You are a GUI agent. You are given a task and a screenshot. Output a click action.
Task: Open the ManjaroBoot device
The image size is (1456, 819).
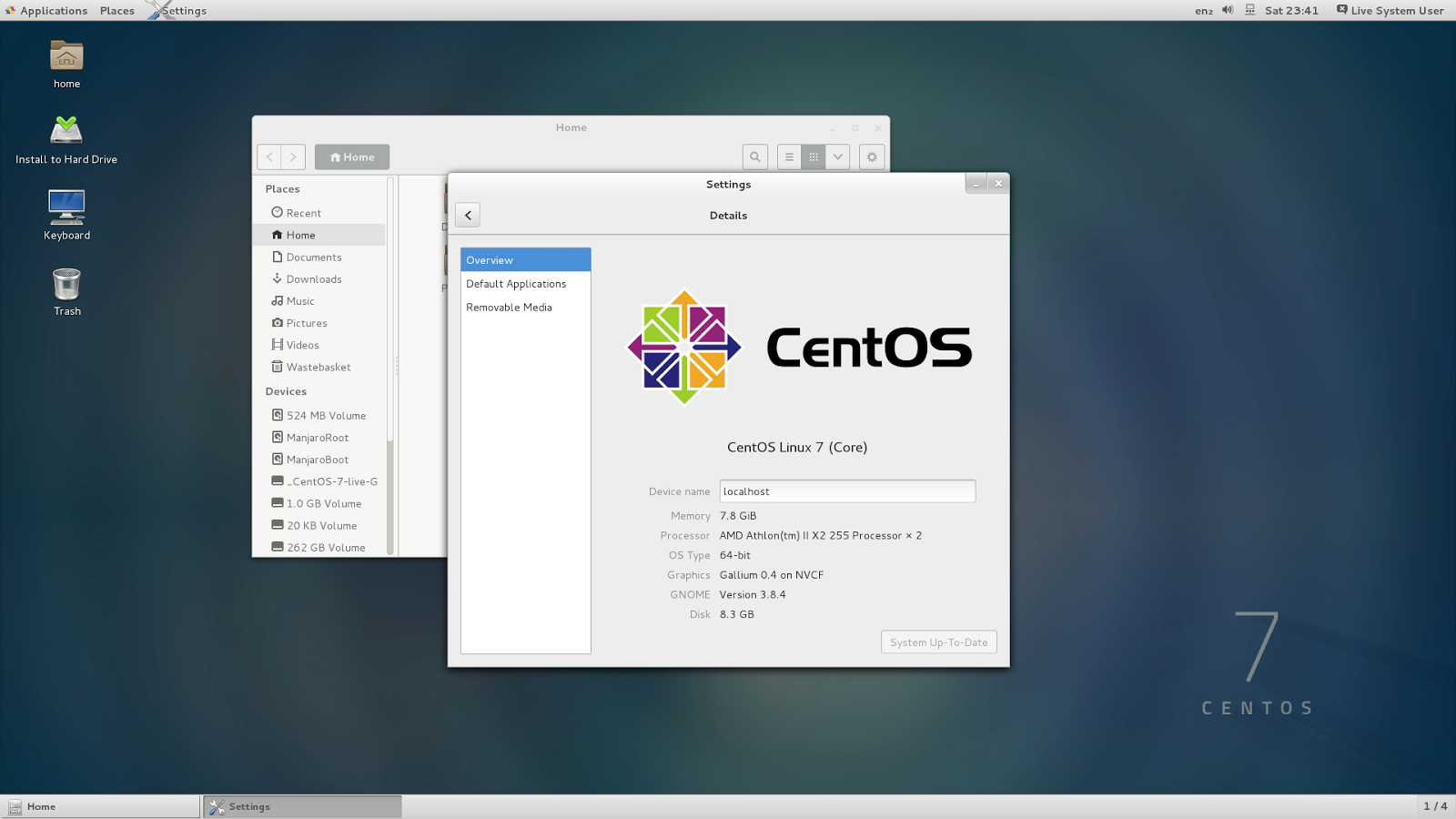318,460
